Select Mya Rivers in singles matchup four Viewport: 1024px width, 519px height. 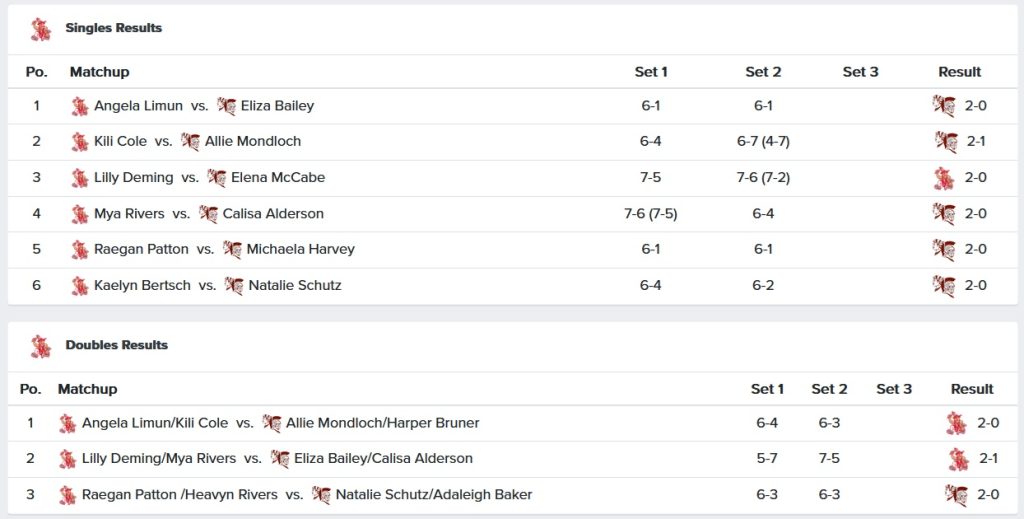point(129,214)
